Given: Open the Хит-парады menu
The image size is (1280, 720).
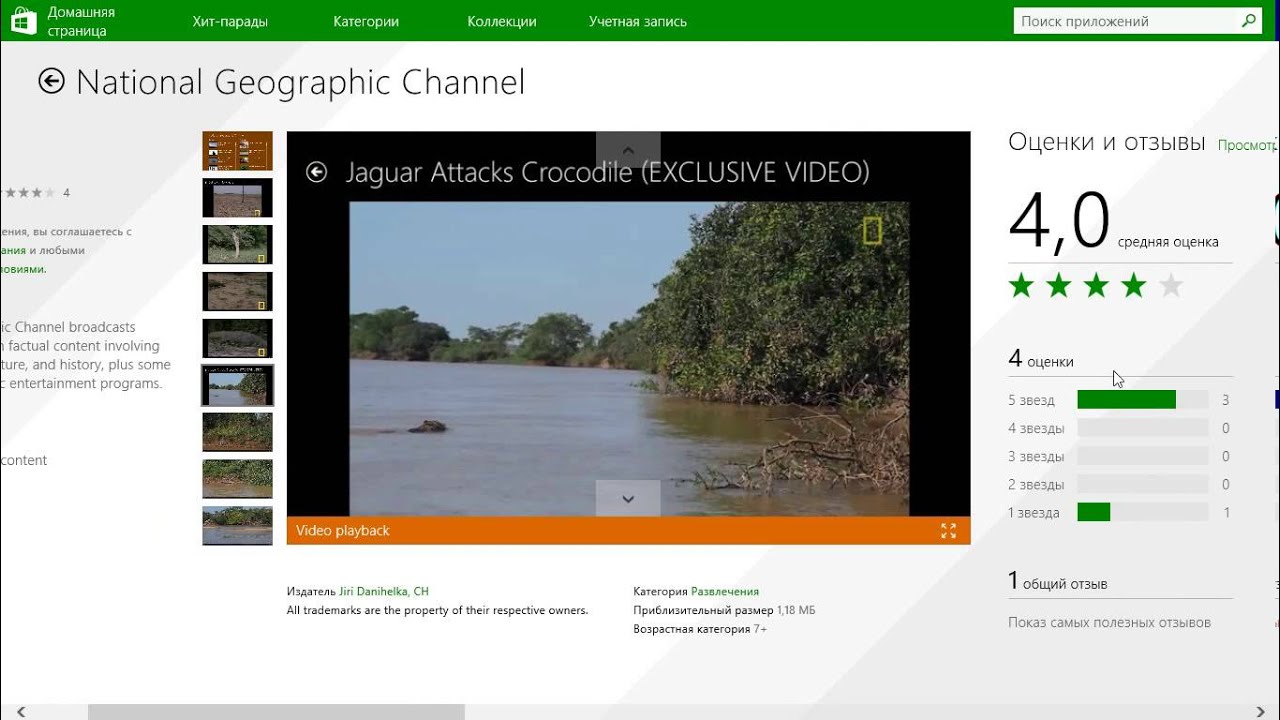Looking at the screenshot, I should tap(230, 21).
